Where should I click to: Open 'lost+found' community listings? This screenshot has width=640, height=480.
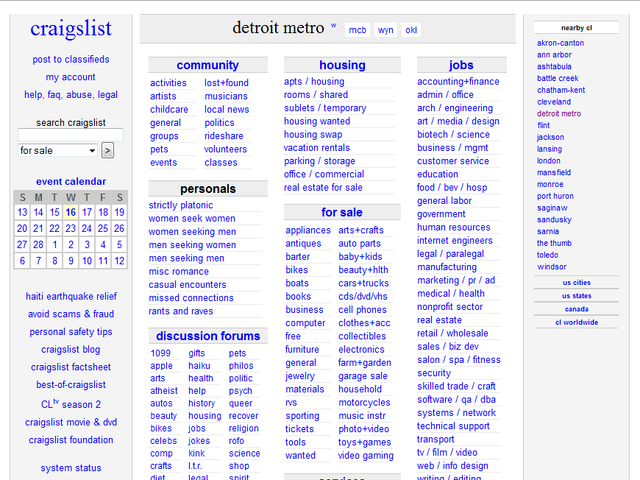[227, 83]
